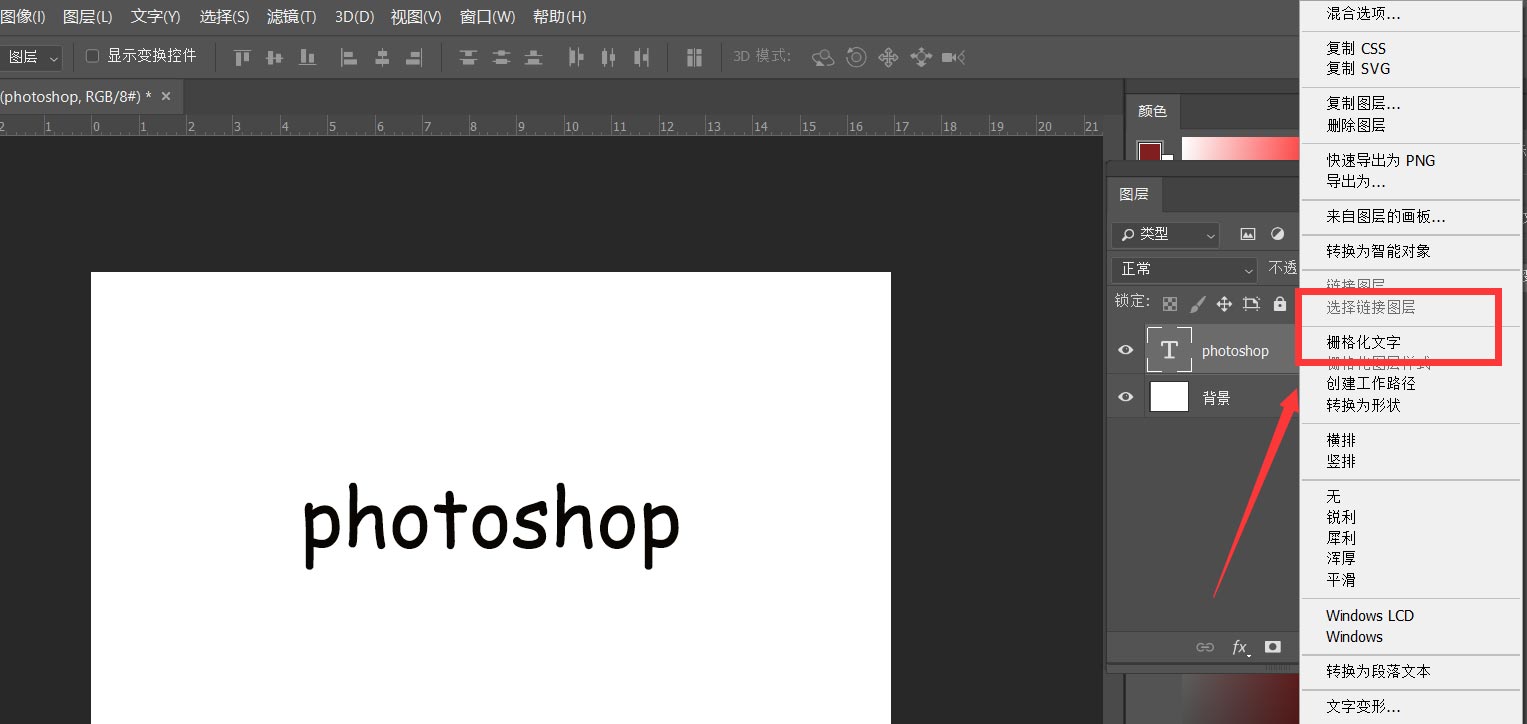Screen dimensions: 1527x724
Task: Click the distribute left edges icon
Action: (x=576, y=58)
